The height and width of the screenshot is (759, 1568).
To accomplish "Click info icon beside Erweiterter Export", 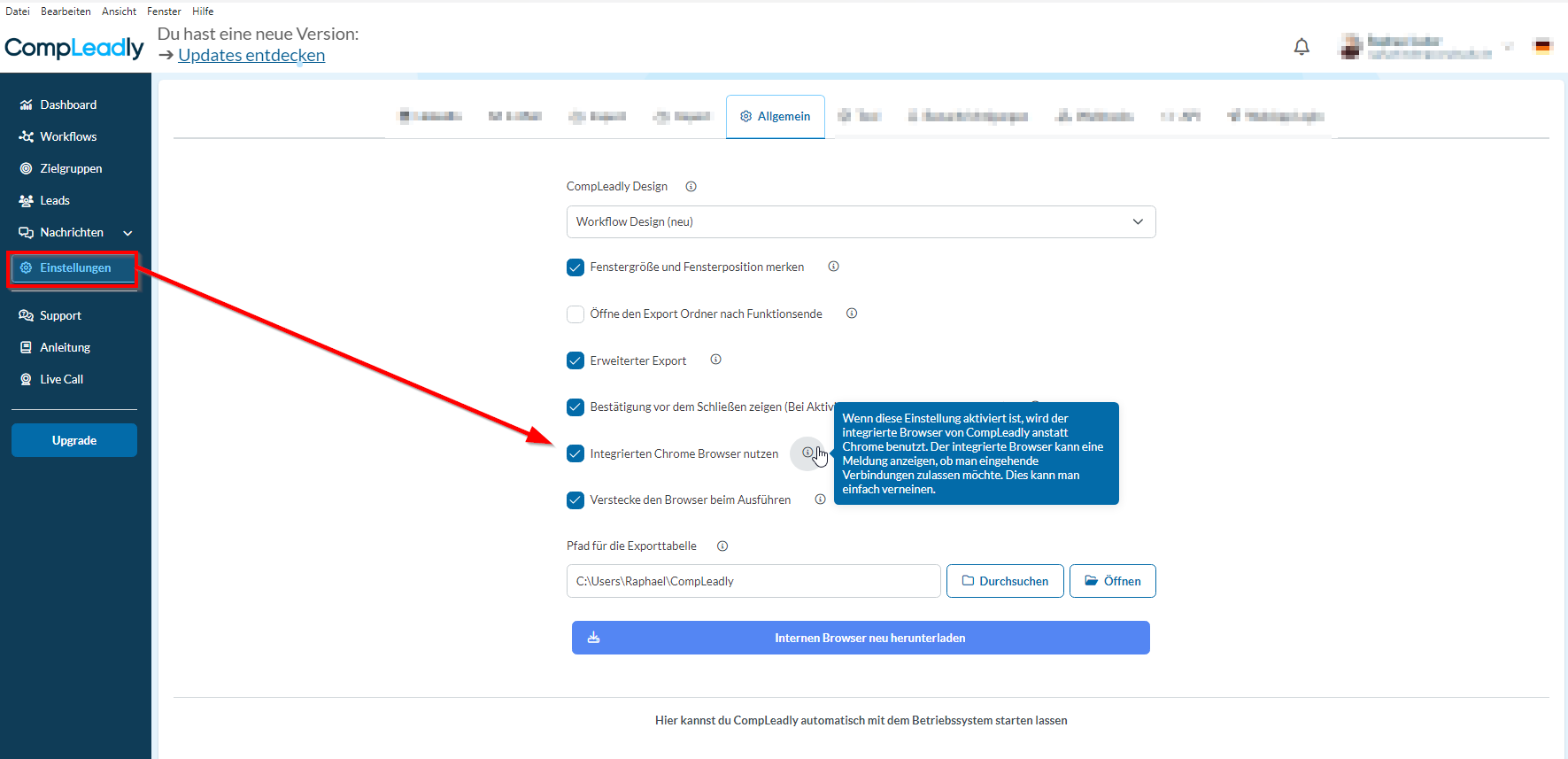I will (x=715, y=360).
